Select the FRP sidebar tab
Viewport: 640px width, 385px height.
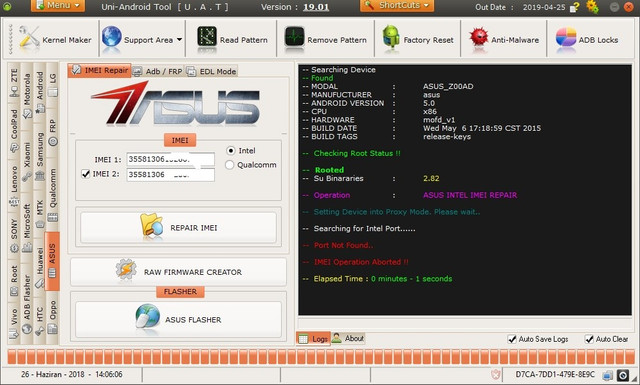[x=53, y=133]
